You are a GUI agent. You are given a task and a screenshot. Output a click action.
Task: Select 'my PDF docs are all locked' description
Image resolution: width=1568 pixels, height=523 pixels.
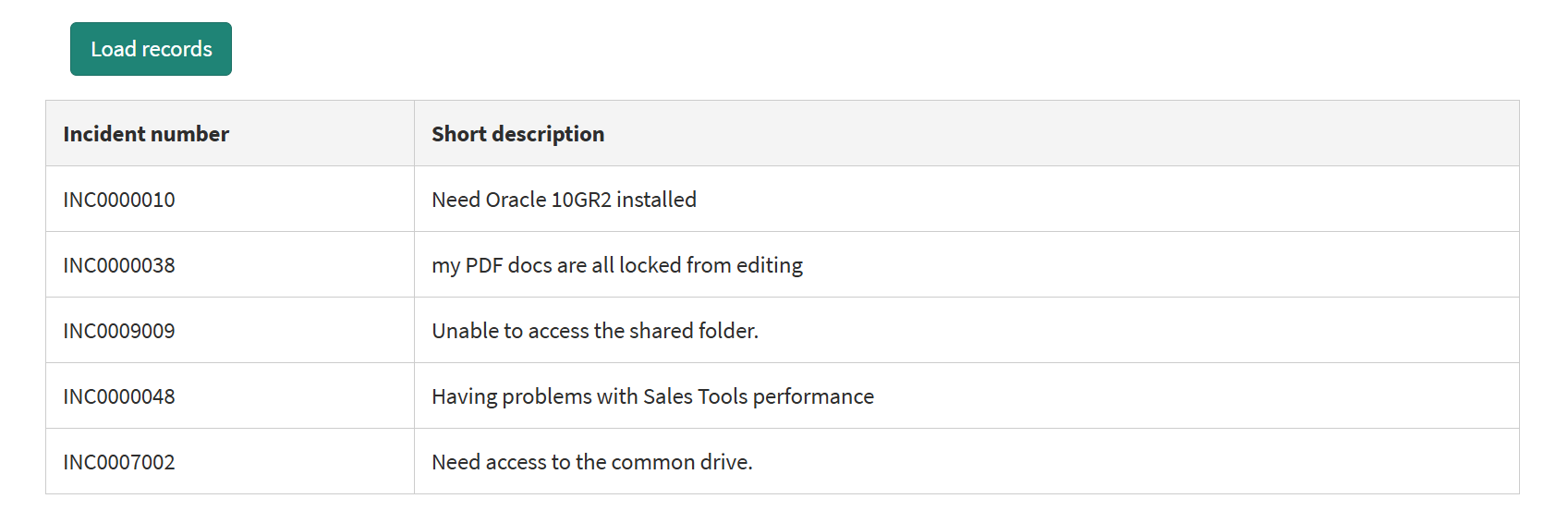click(x=616, y=265)
